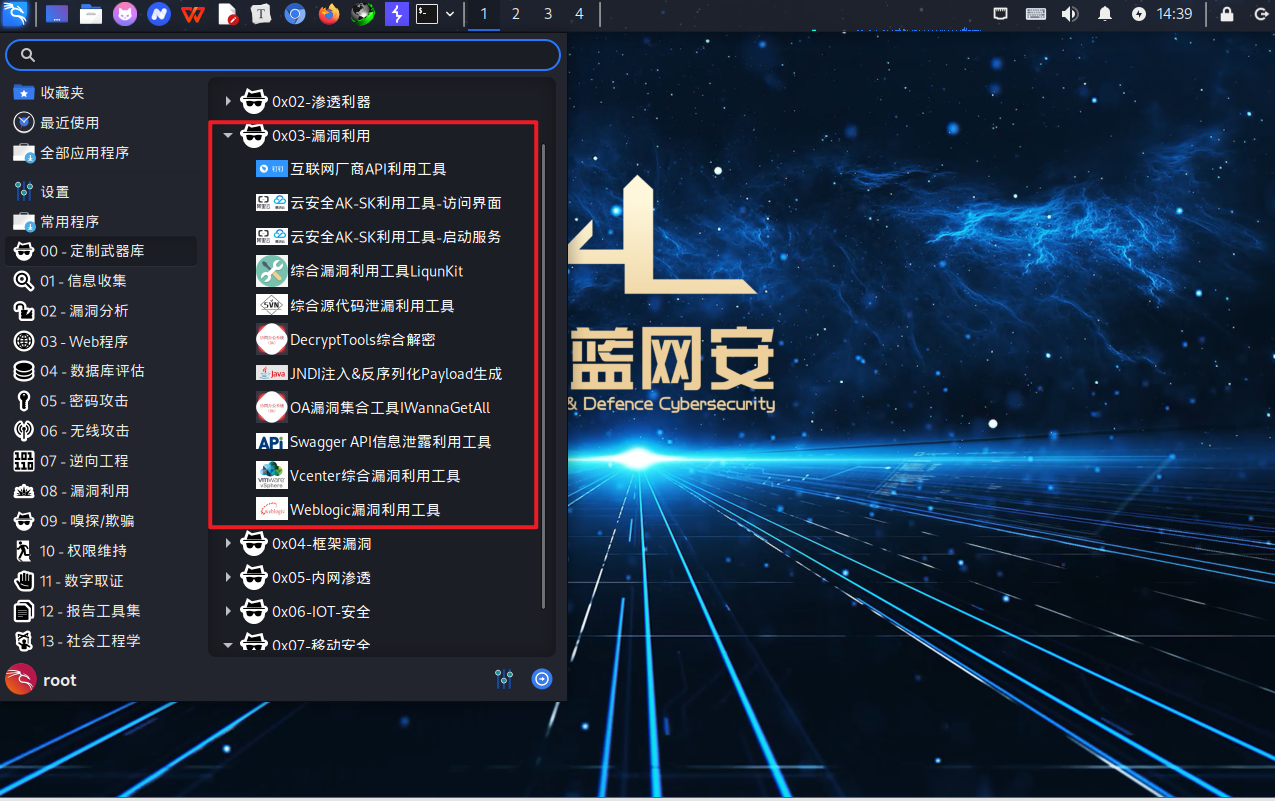Launch the blue N app icon
The height and width of the screenshot is (801, 1275).
[x=159, y=14]
